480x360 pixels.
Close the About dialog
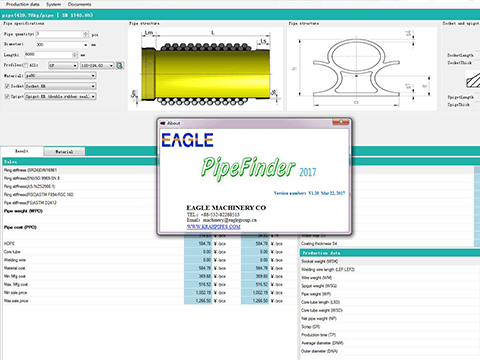click(x=341, y=122)
